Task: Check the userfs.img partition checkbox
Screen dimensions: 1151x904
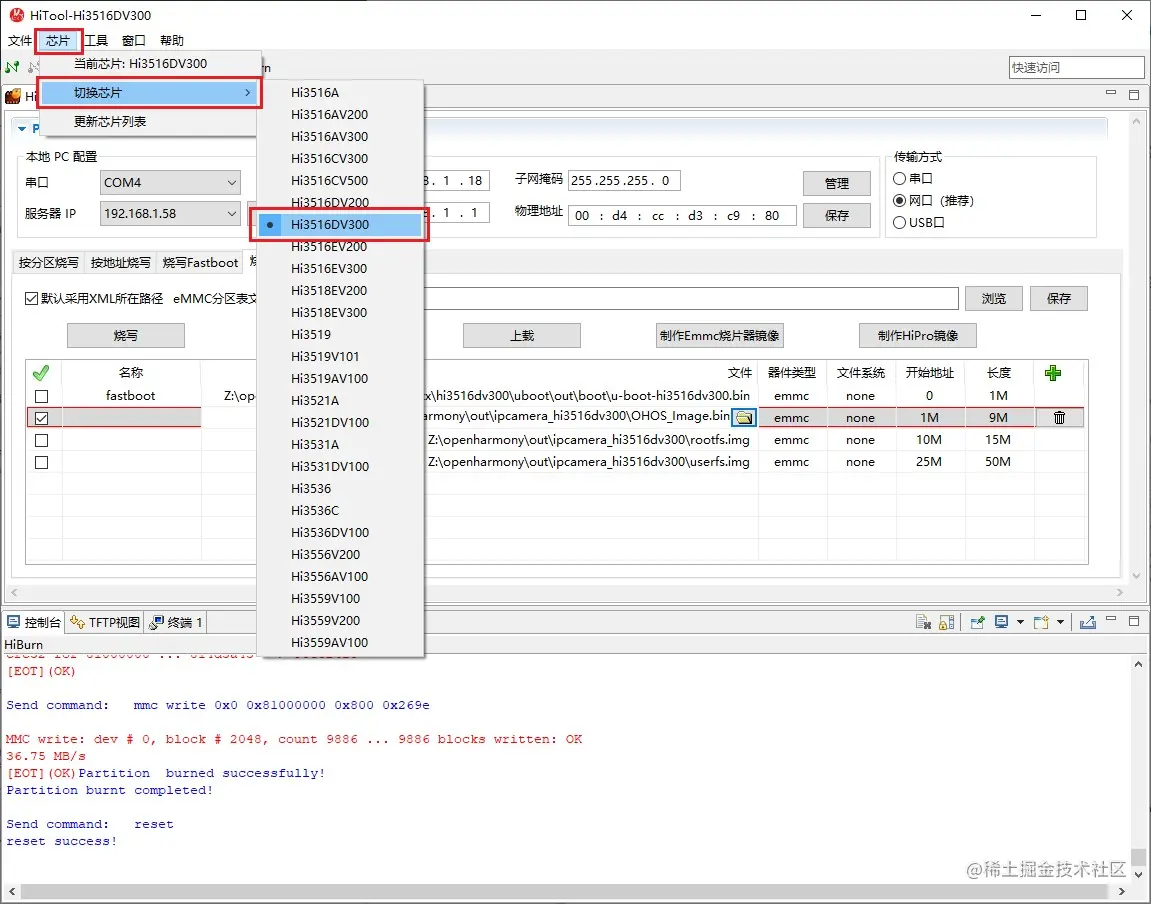Action: (x=42, y=462)
